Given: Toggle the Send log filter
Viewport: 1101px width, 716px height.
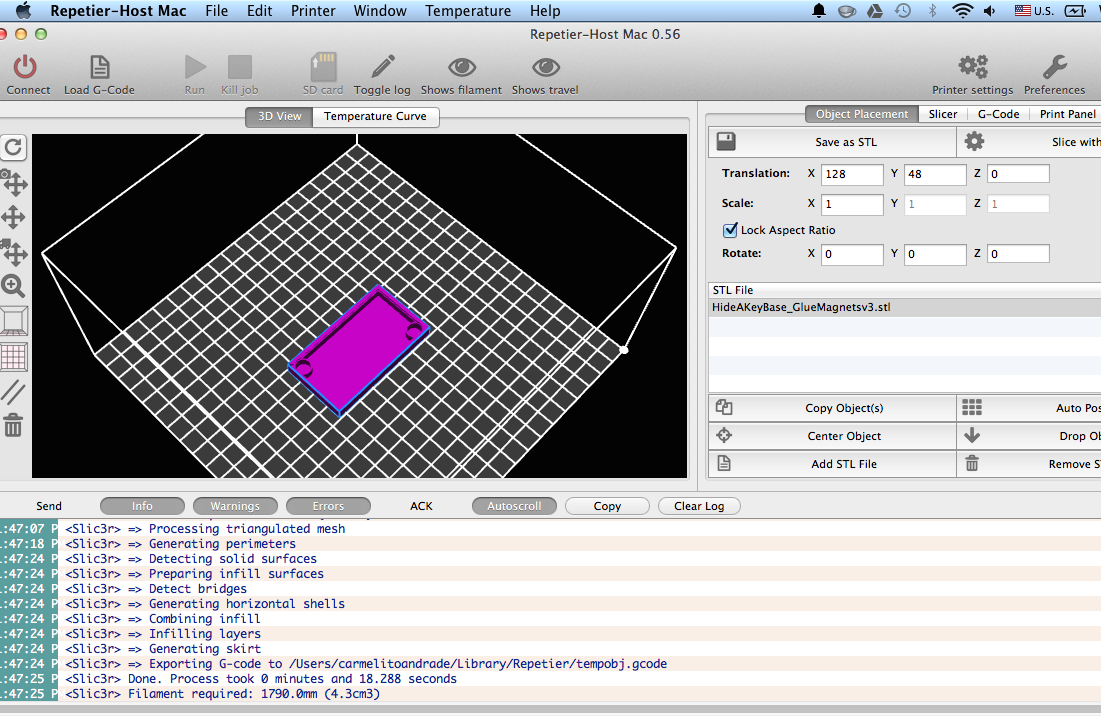Looking at the screenshot, I should point(49,506).
